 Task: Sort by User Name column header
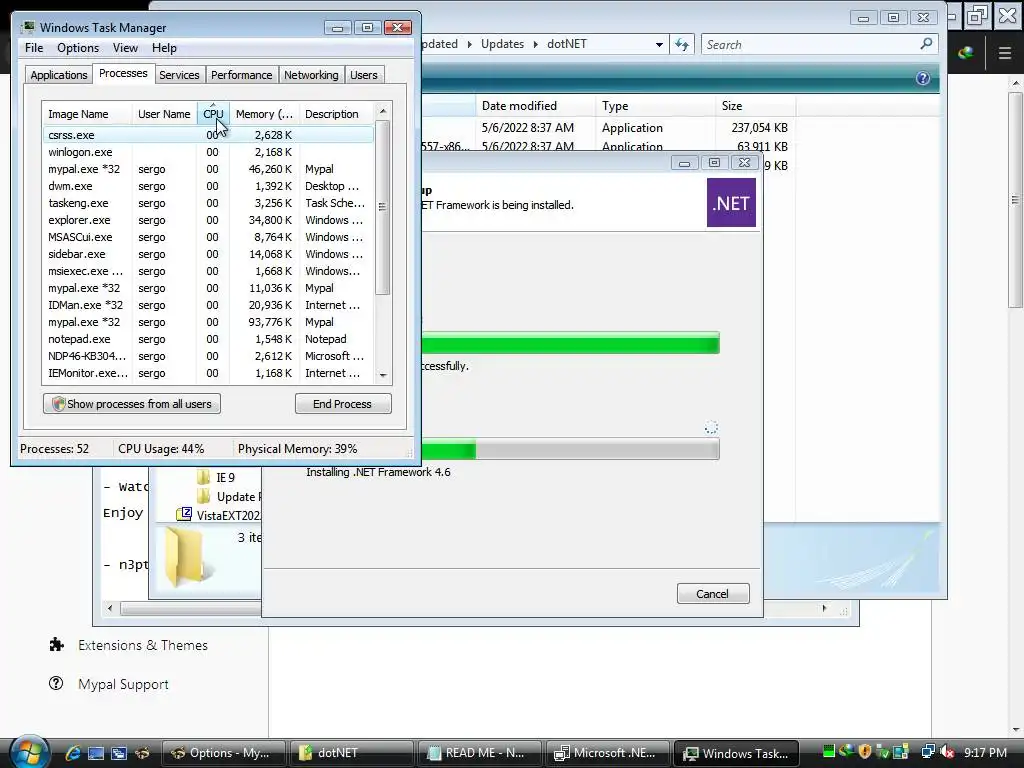click(x=164, y=114)
